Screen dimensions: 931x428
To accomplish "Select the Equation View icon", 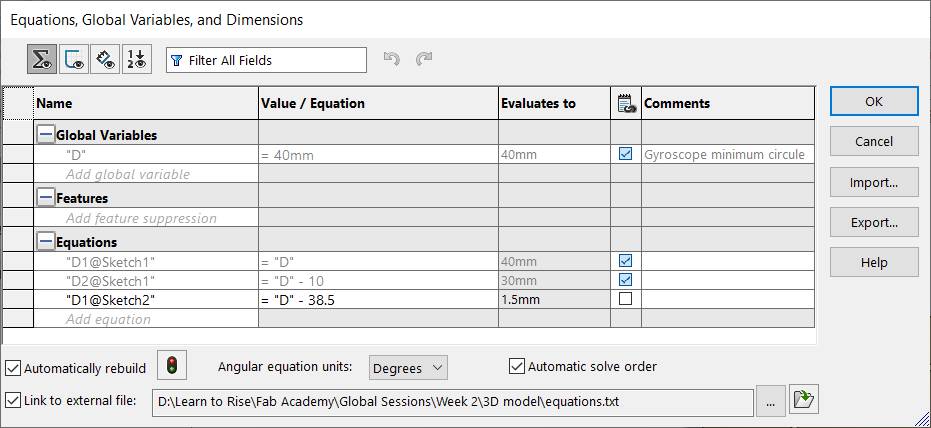I will click(42, 60).
